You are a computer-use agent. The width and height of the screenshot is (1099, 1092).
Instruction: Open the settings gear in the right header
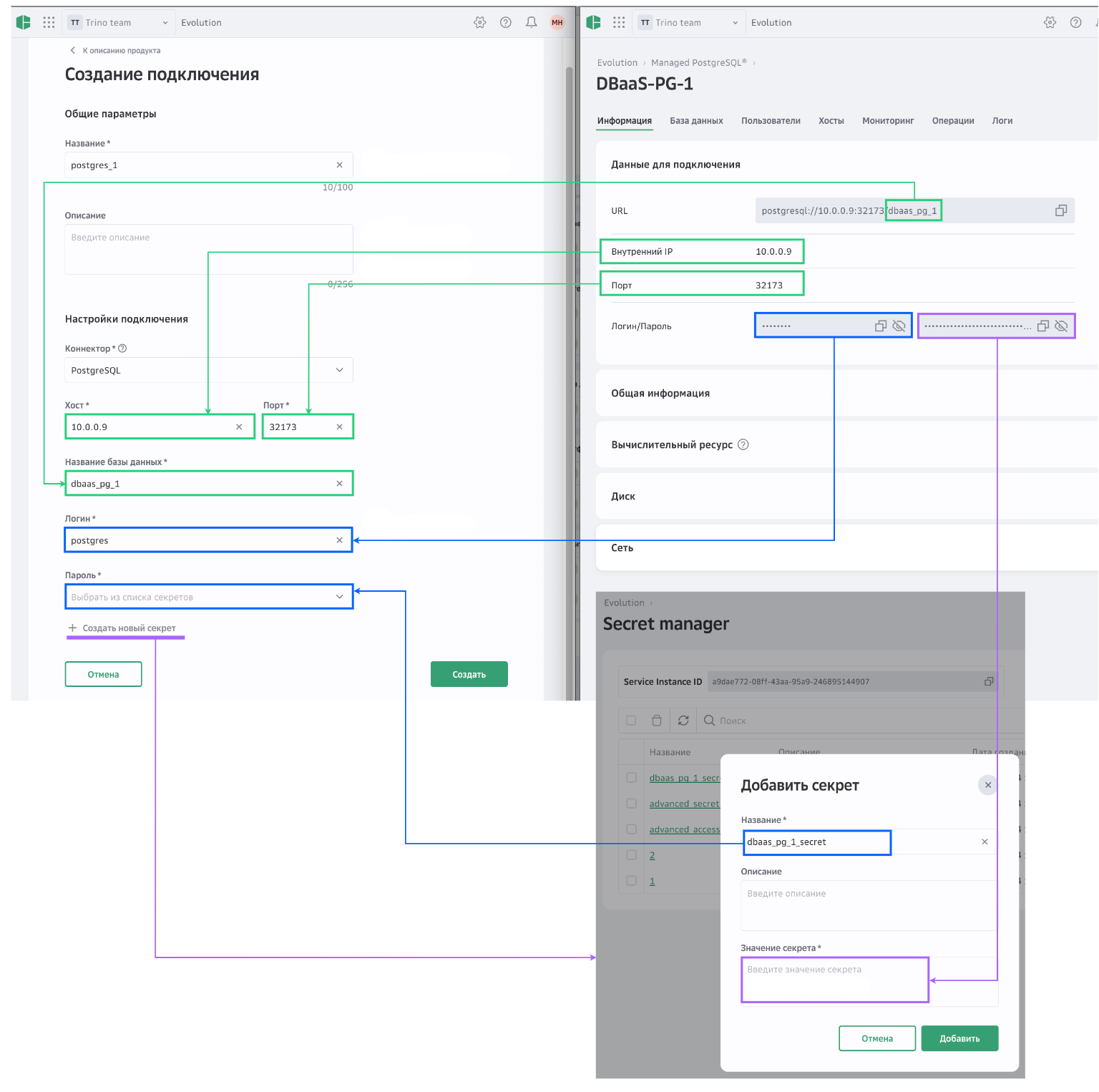click(1050, 22)
